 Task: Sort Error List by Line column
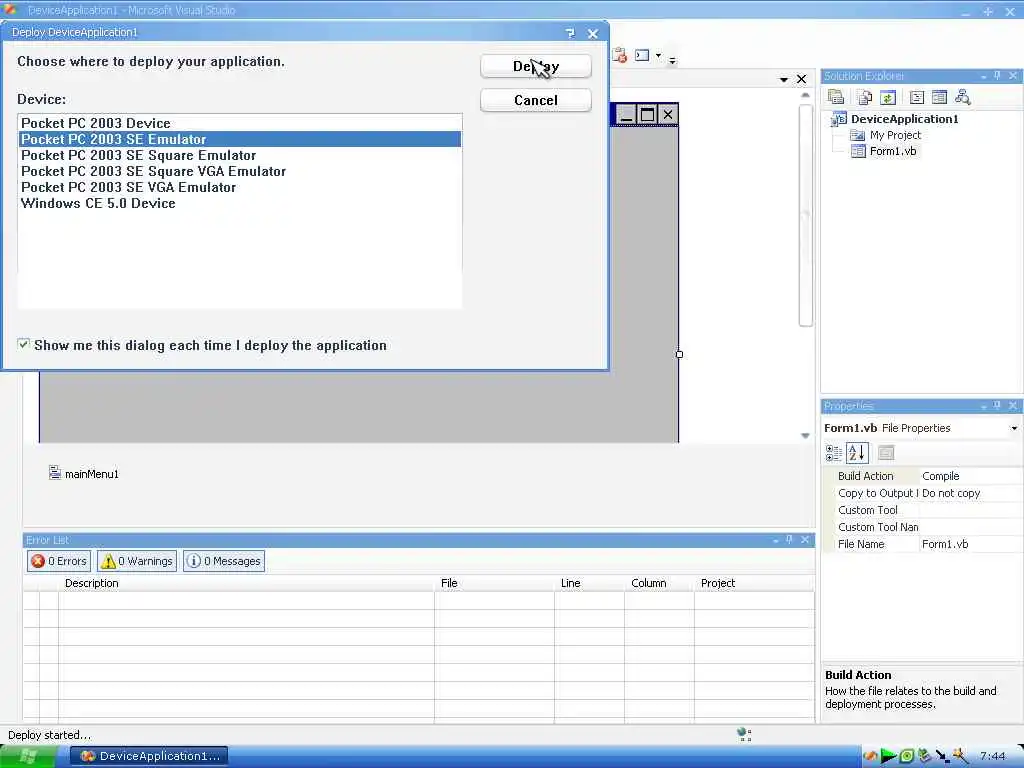pos(589,583)
